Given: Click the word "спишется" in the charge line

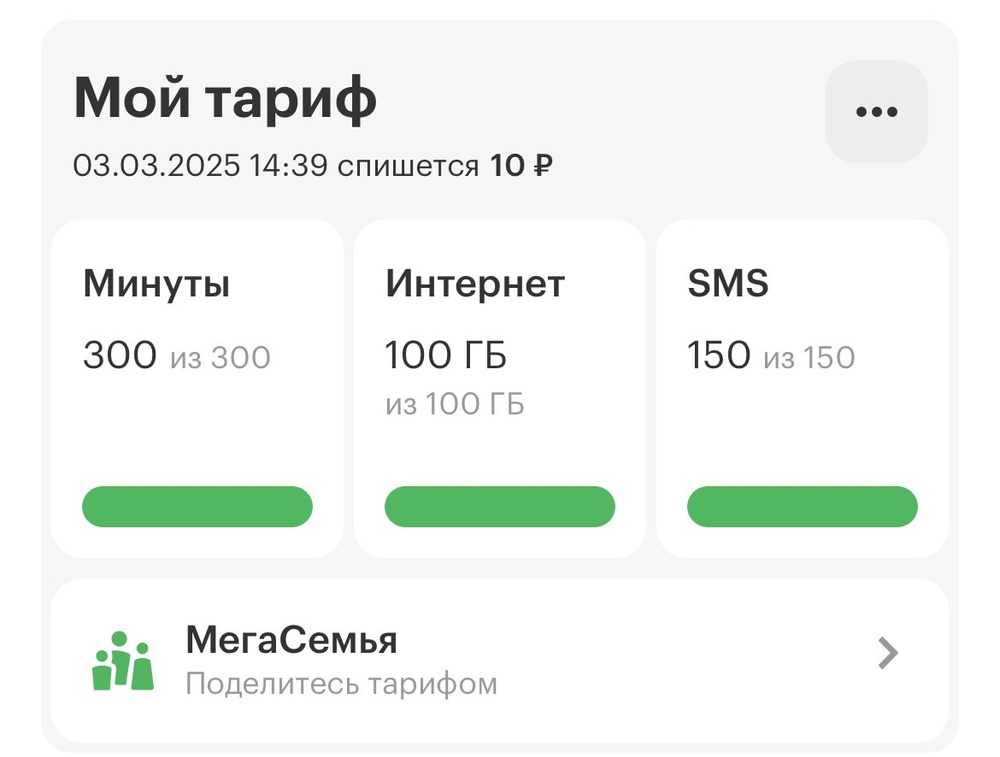Looking at the screenshot, I should (408, 166).
